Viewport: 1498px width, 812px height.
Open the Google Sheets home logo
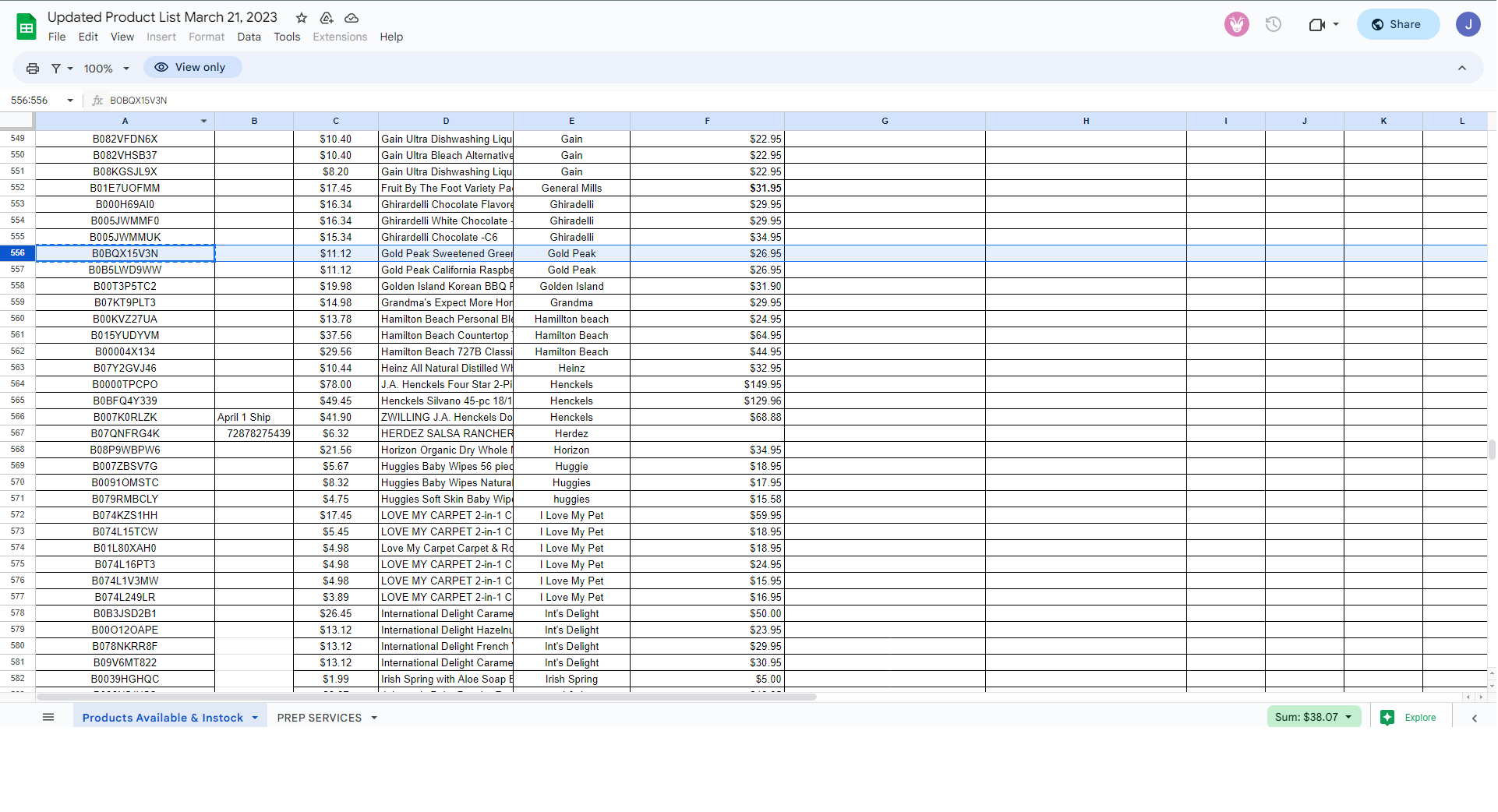pyautogui.click(x=26, y=26)
